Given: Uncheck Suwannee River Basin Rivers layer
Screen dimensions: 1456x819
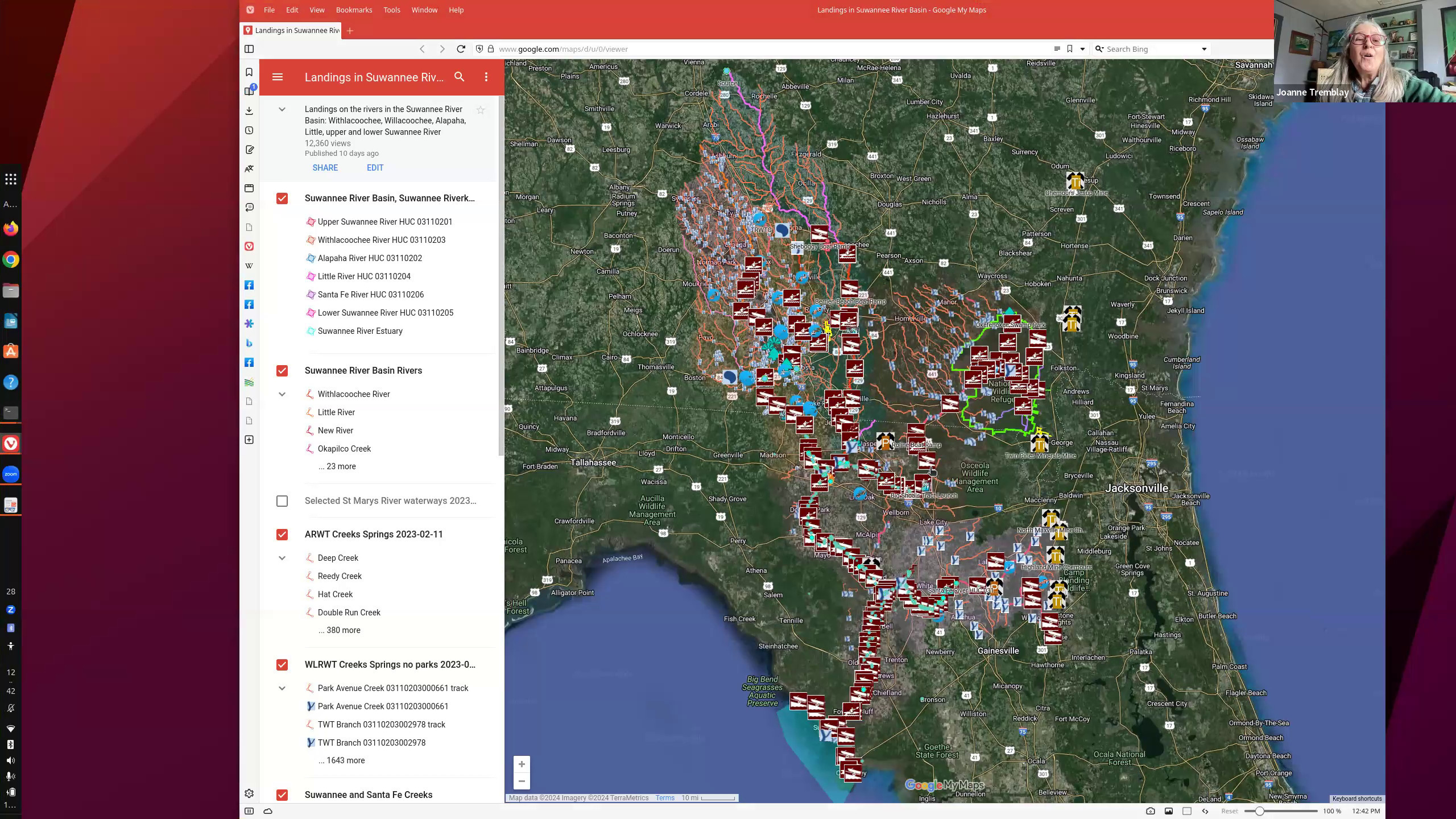Looking at the screenshot, I should pyautogui.click(x=282, y=371).
